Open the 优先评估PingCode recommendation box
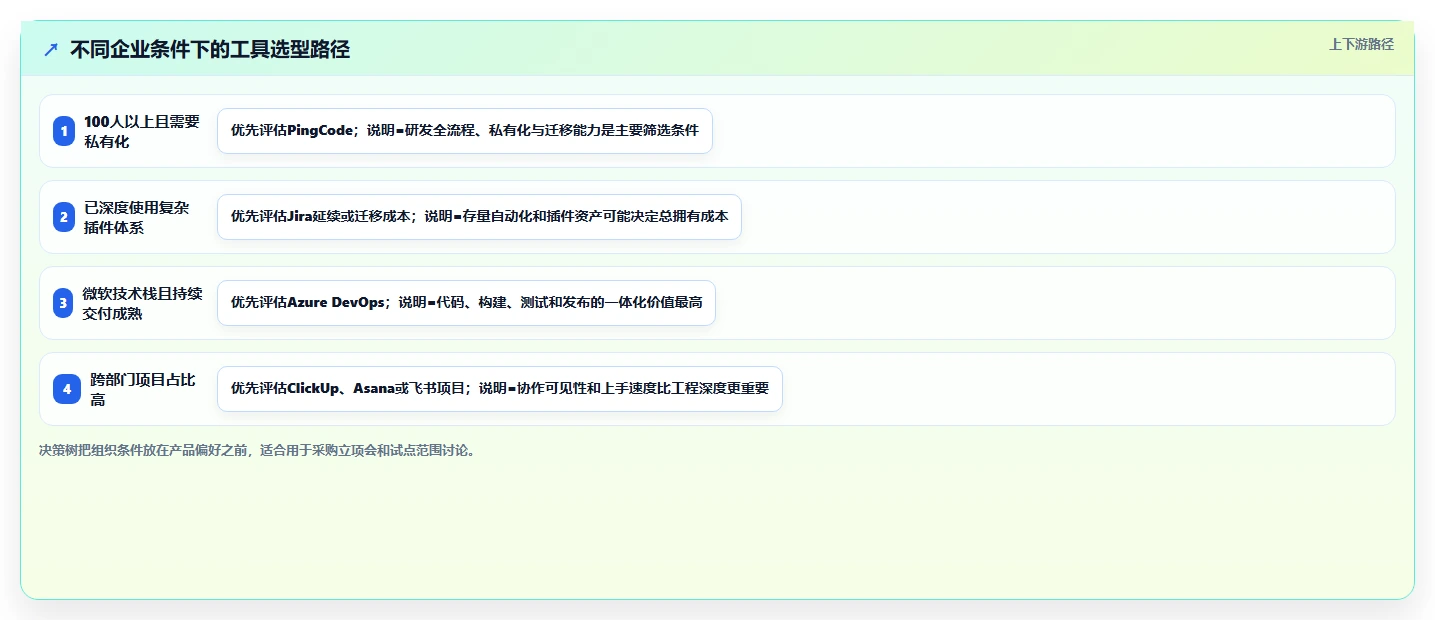Screen dimensions: 1435x620 point(465,131)
